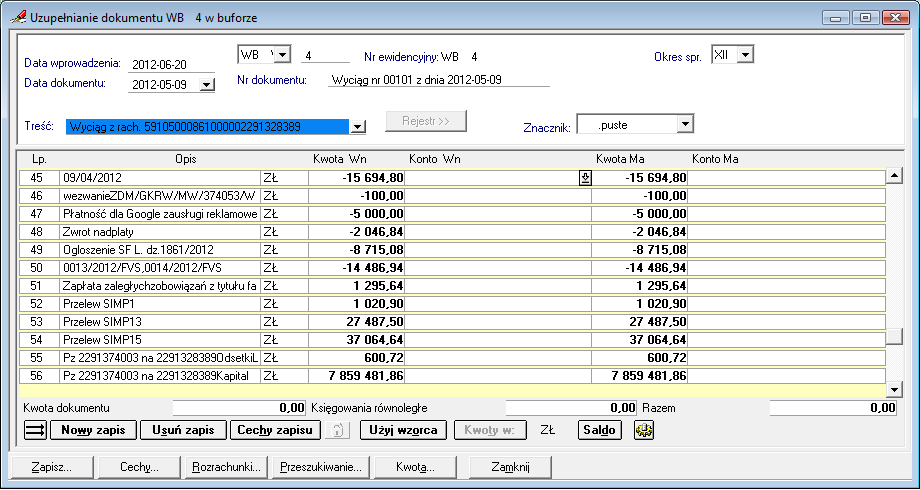The image size is (920, 490).
Task: Expand the Okres spr. dropdown
Action: click(744, 55)
